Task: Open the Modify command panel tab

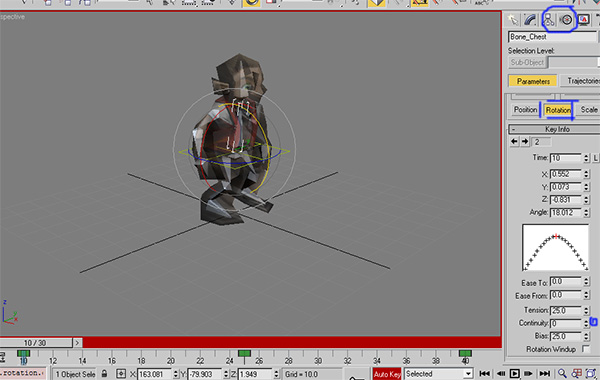Action: coord(530,20)
